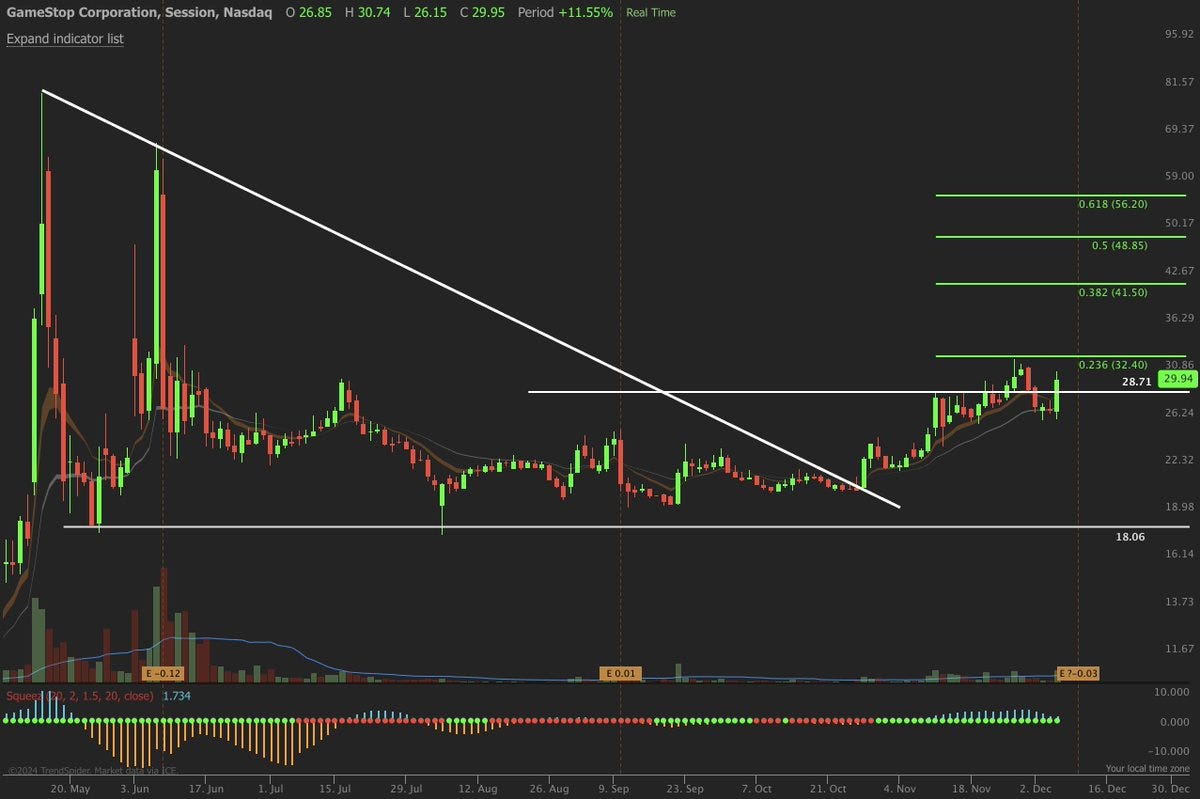This screenshot has height=799, width=1200.
Task: Open the 'E ?-0.03' upcoming earnings marker
Action: tap(1078, 673)
